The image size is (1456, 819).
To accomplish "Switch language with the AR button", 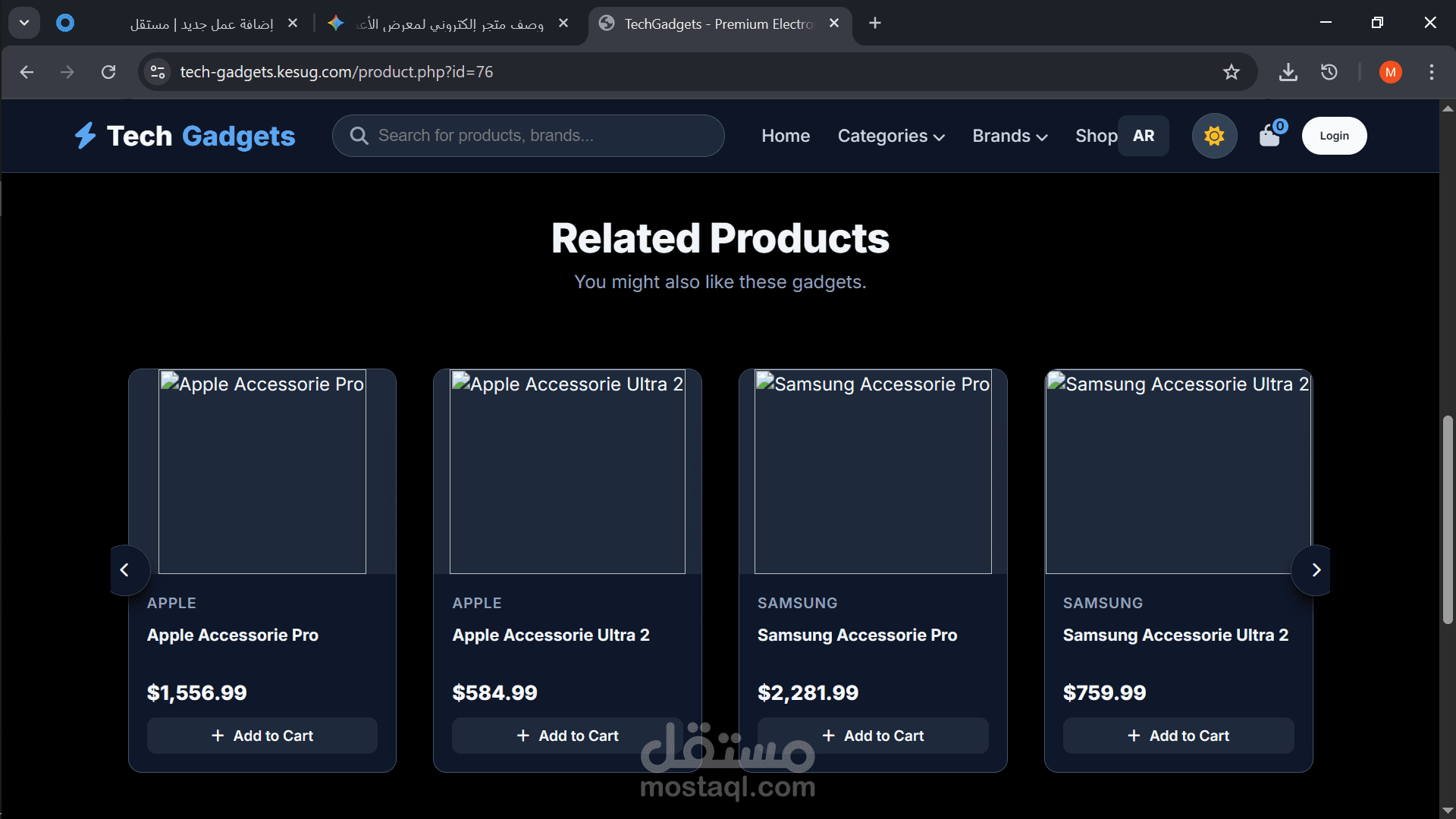I will [x=1143, y=136].
